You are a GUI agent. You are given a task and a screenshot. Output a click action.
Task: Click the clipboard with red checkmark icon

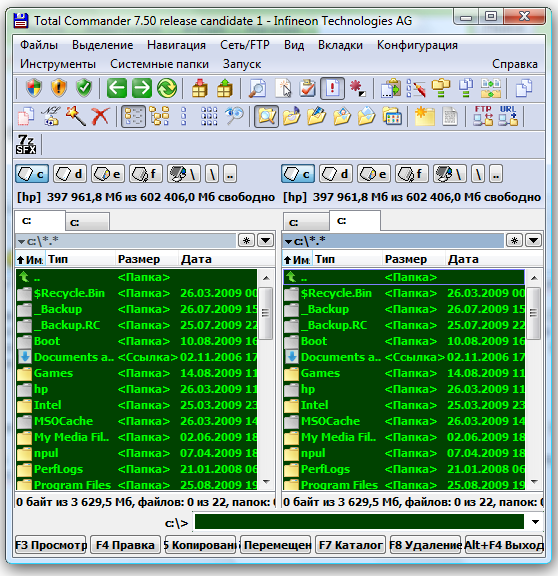point(307,88)
